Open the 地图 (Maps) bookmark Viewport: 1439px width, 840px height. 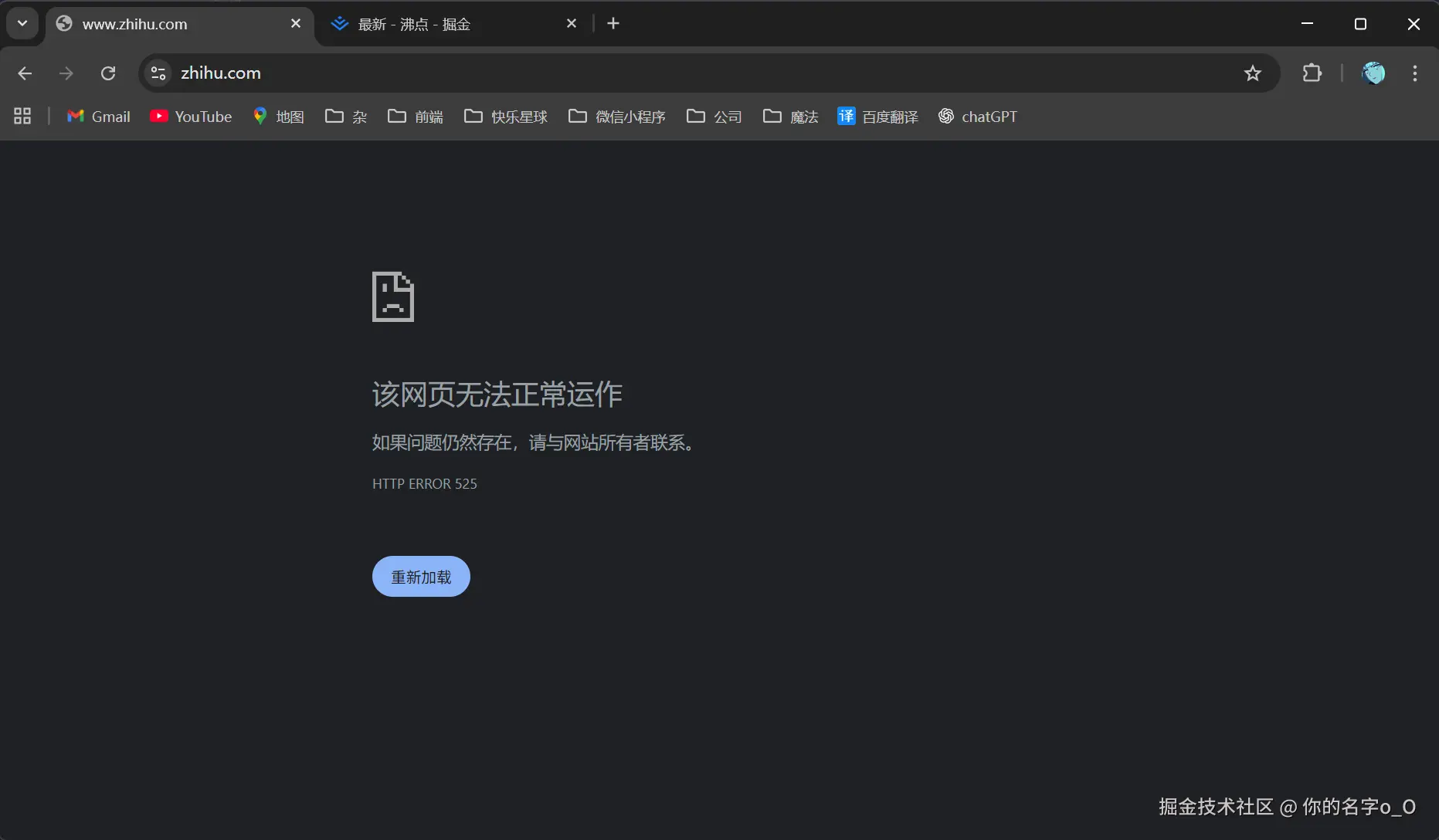pos(279,117)
